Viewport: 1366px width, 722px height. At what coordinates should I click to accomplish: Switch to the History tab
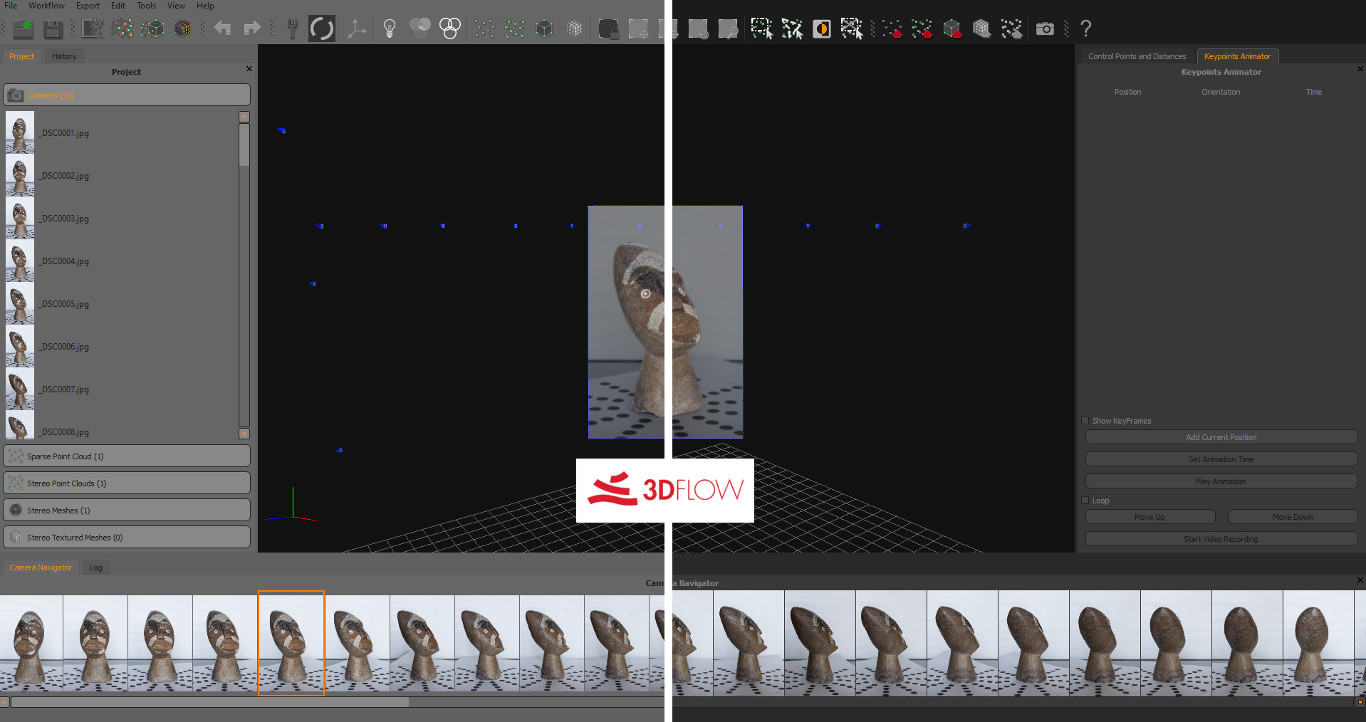[x=64, y=56]
